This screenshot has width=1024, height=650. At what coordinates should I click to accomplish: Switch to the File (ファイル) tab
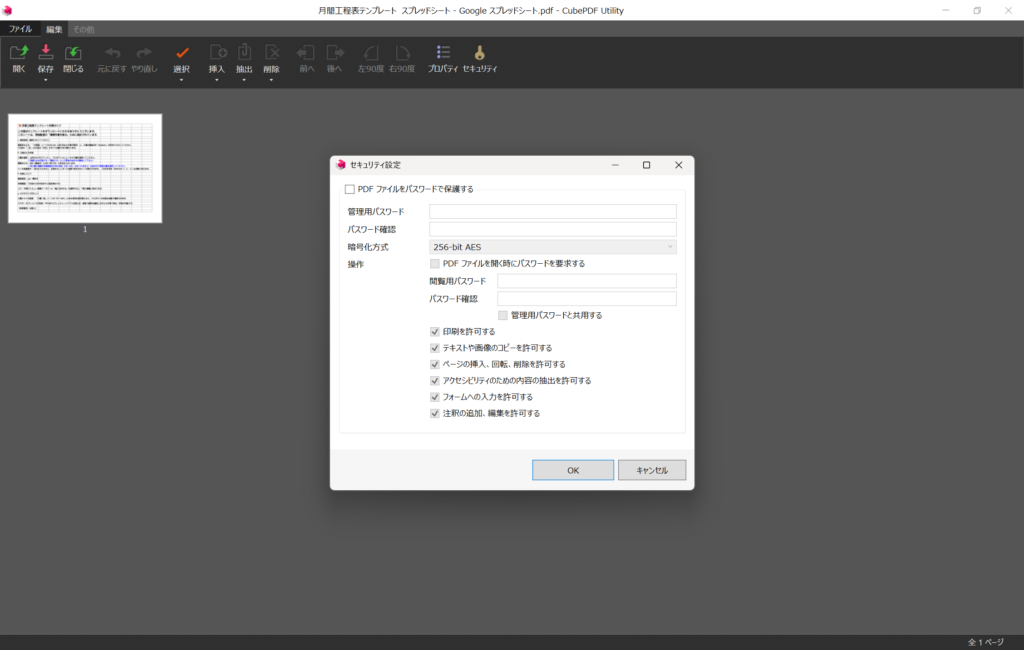point(20,29)
